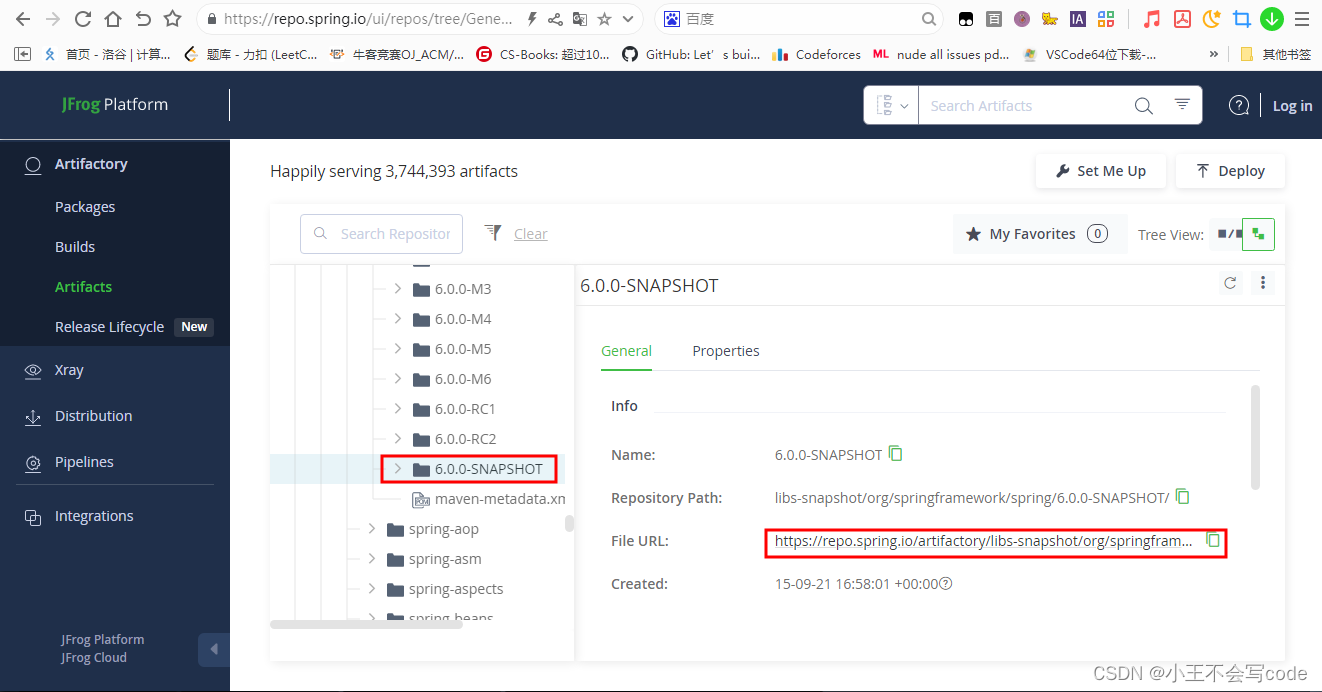Expand the spring-aop folder

371,529
